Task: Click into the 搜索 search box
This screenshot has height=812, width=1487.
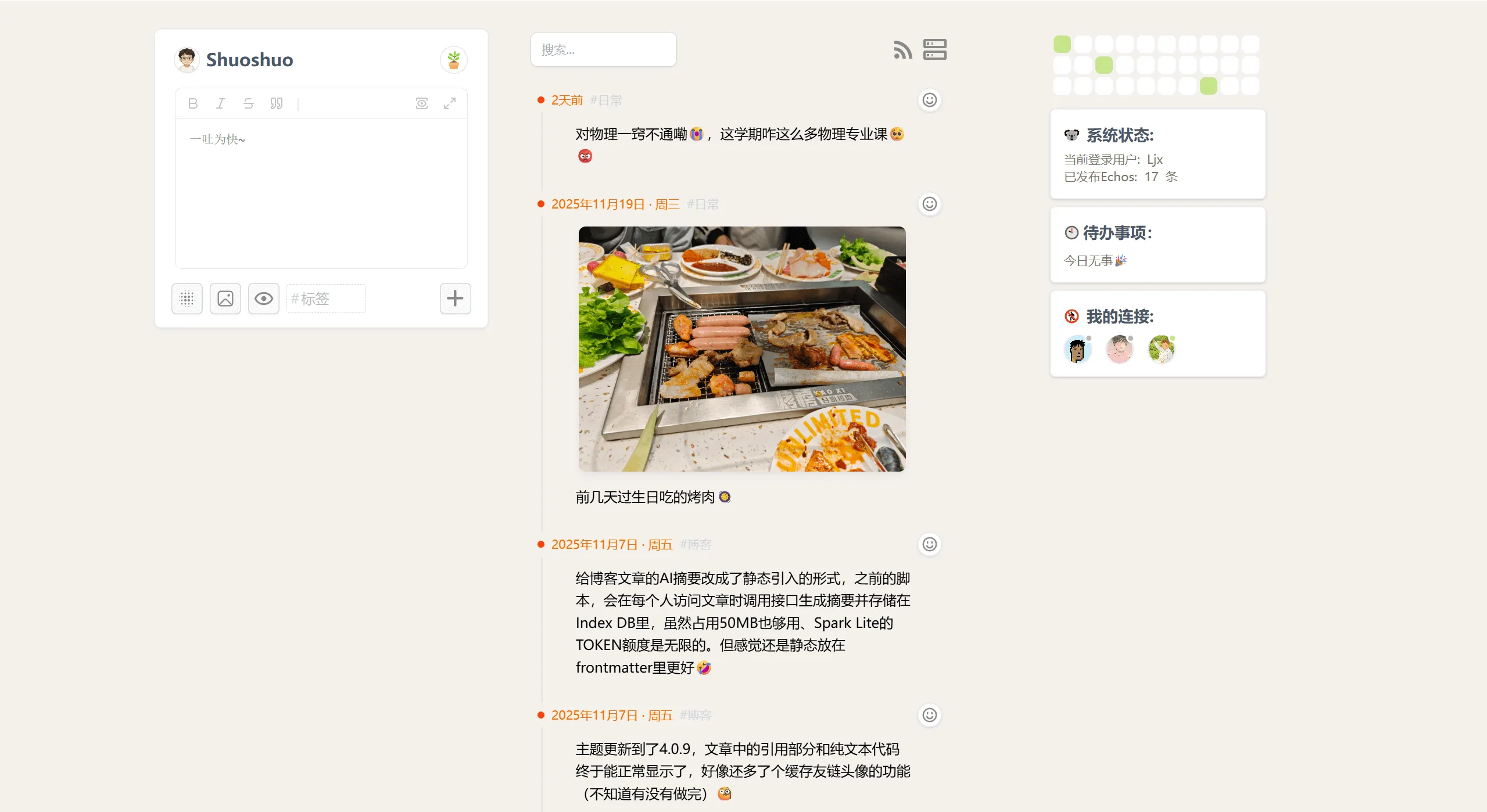Action: pyautogui.click(x=603, y=49)
